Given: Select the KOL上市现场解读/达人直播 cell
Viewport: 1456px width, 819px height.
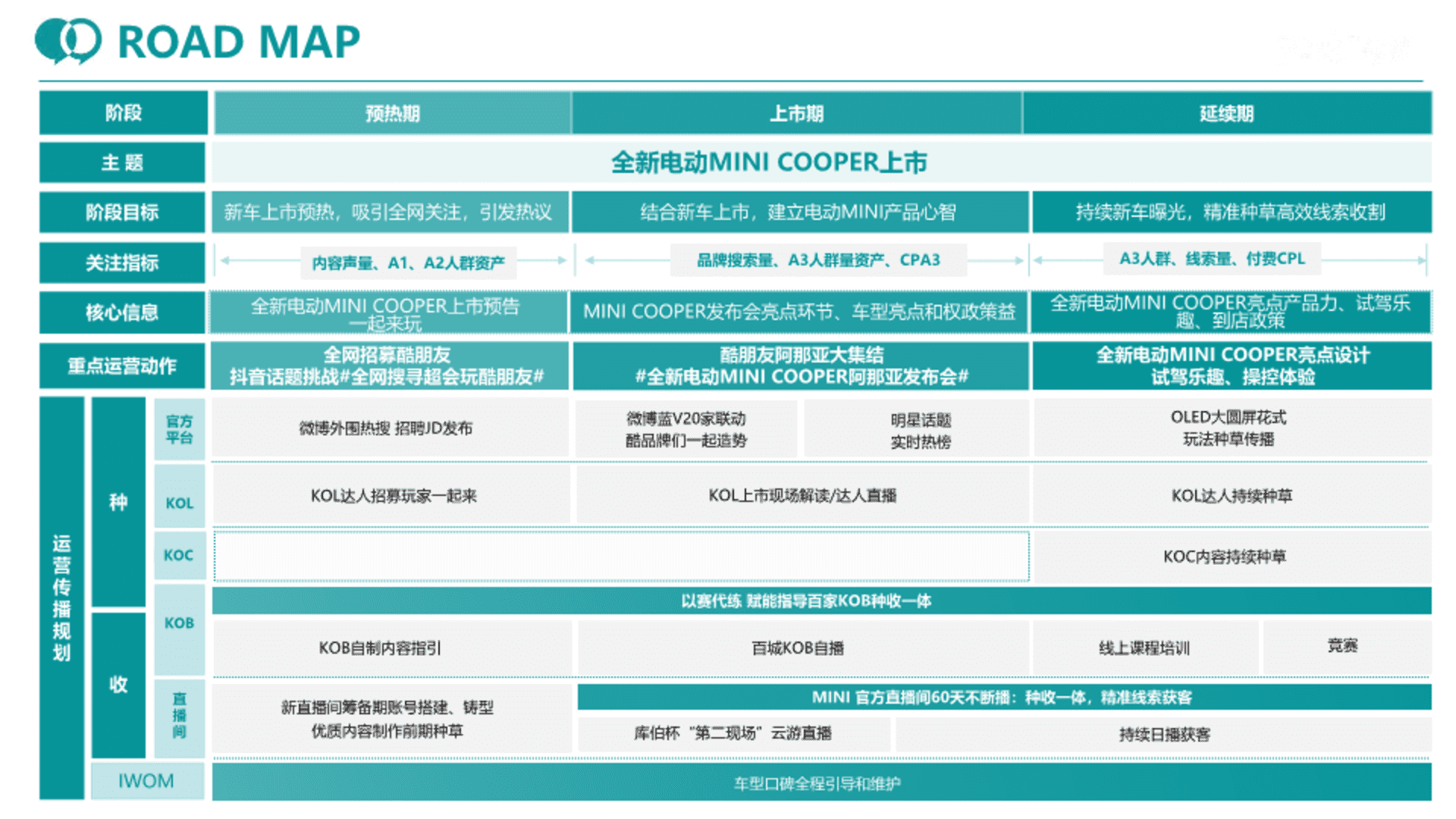Looking at the screenshot, I should coord(802,495).
